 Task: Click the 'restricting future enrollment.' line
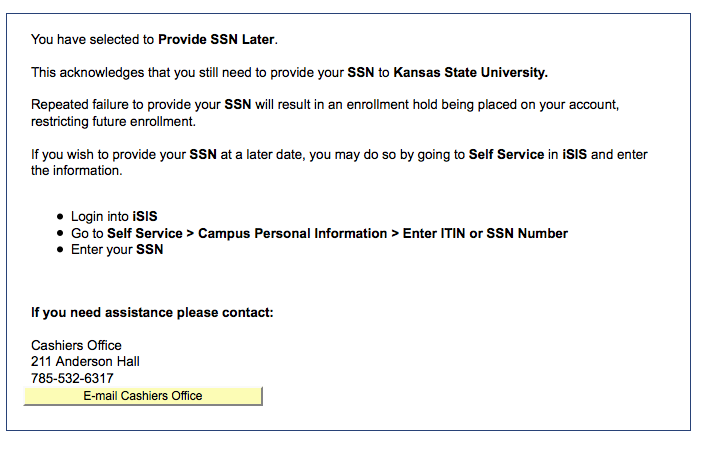(113, 121)
